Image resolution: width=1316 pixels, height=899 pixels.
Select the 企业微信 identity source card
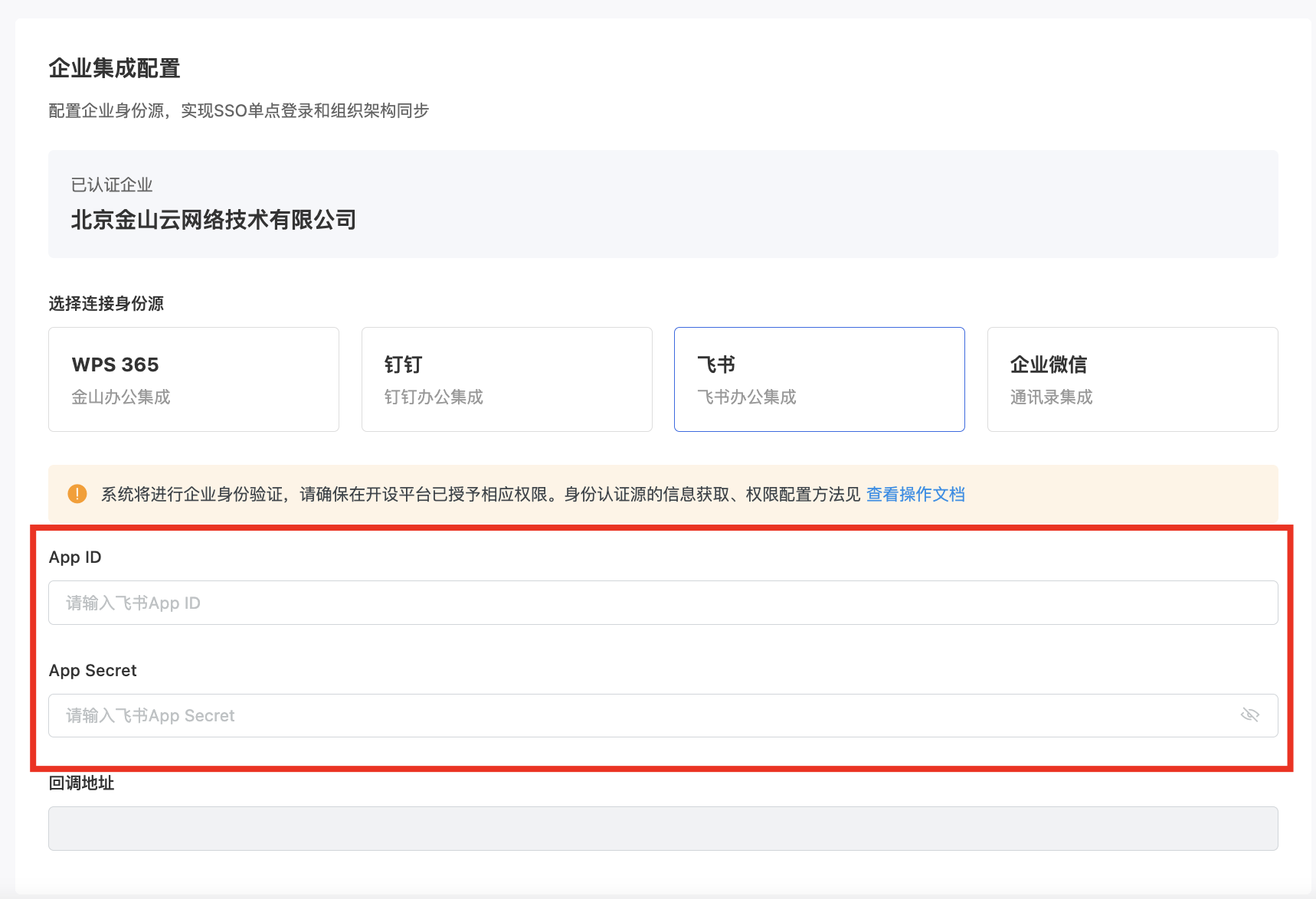(1133, 379)
